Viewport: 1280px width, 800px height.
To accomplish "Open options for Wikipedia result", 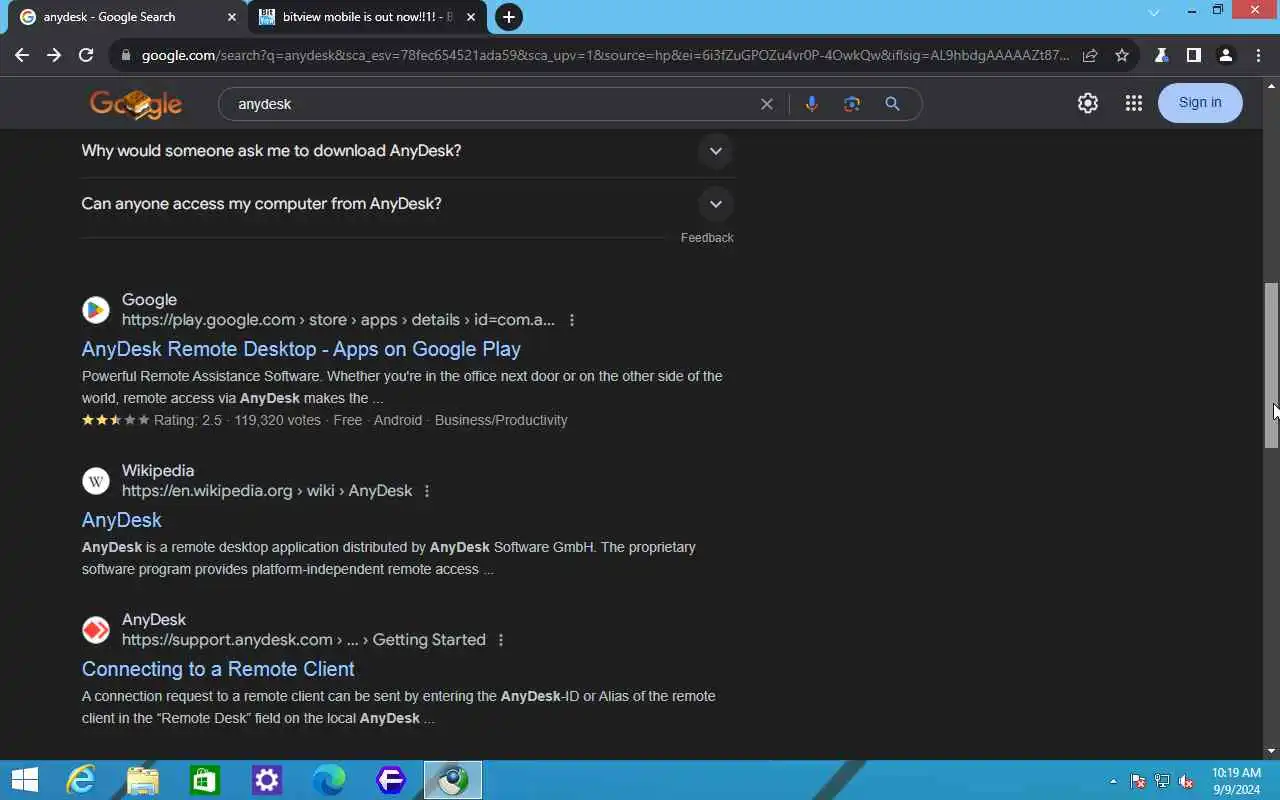I will pyautogui.click(x=427, y=491).
